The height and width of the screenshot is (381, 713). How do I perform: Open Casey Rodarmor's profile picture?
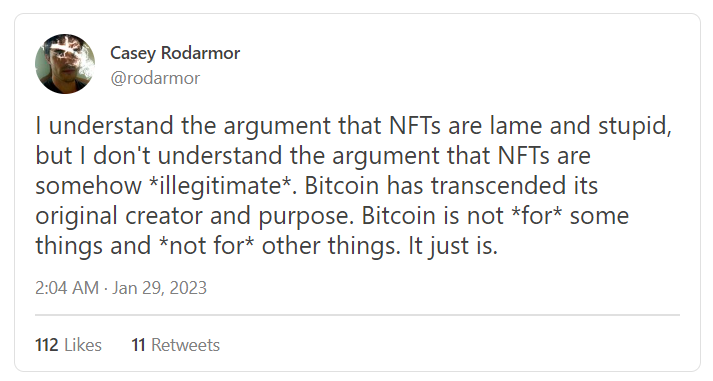click(65, 64)
